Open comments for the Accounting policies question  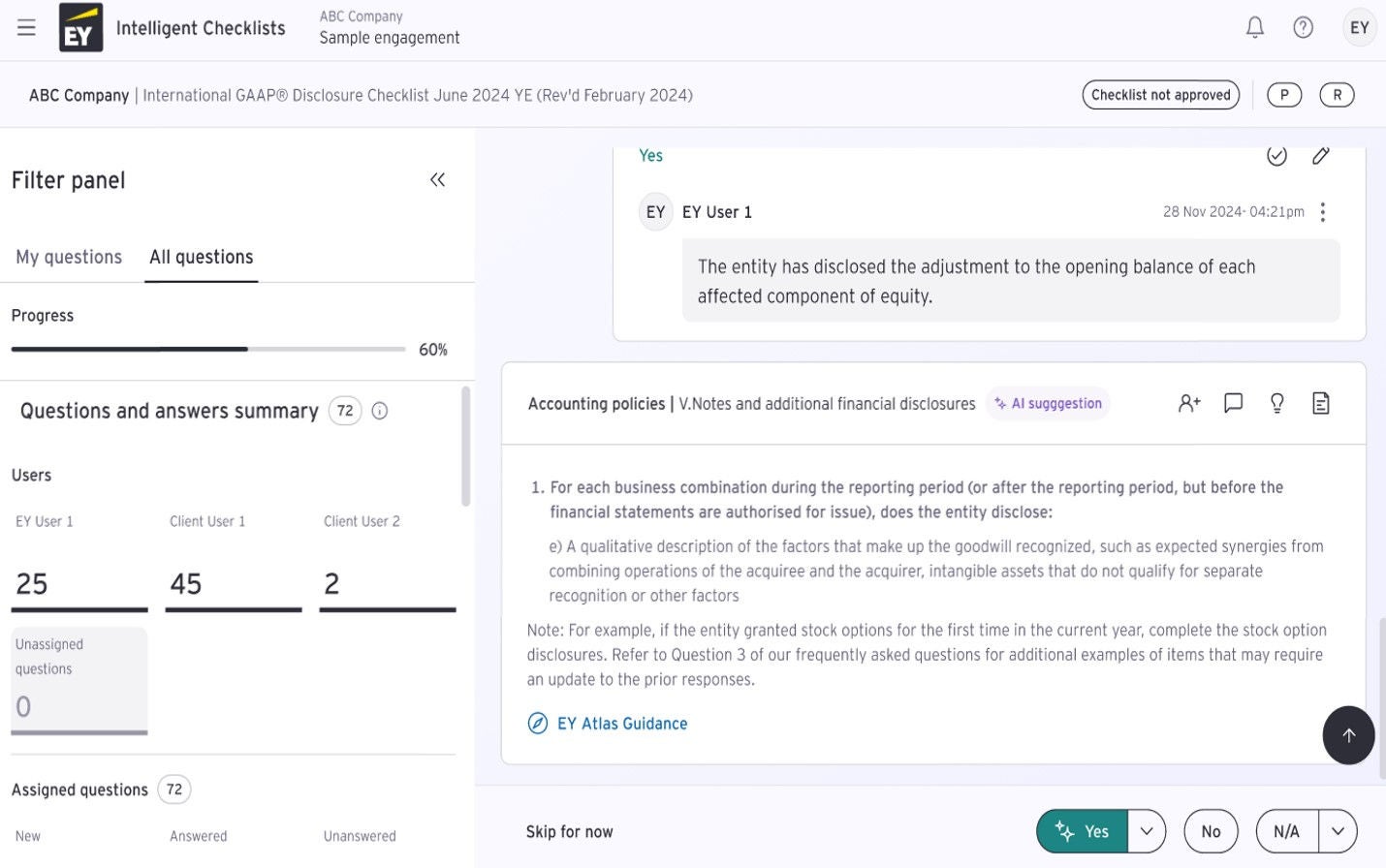[1233, 403]
